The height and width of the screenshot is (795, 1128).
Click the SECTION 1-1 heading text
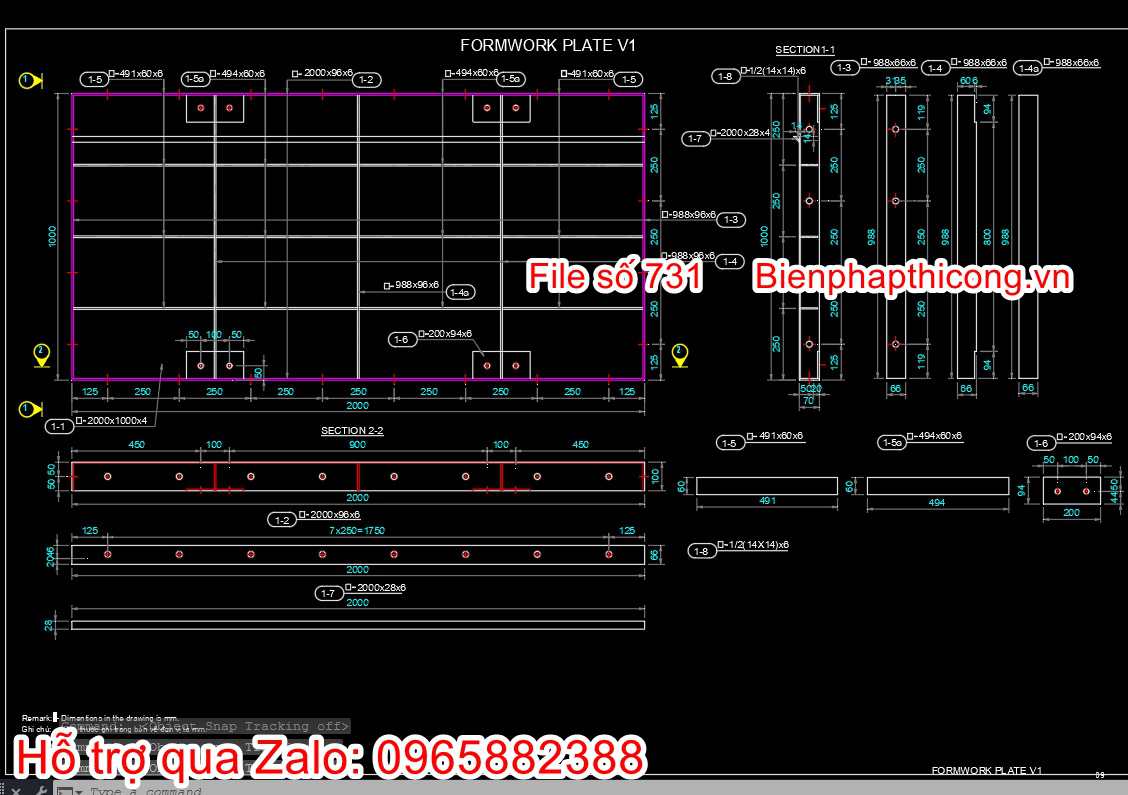[804, 48]
